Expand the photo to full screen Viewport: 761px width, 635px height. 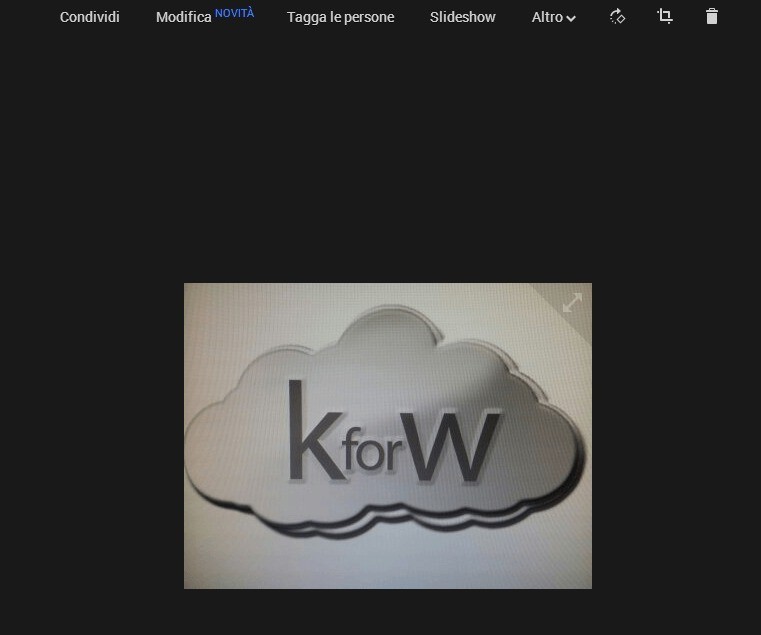tap(572, 303)
